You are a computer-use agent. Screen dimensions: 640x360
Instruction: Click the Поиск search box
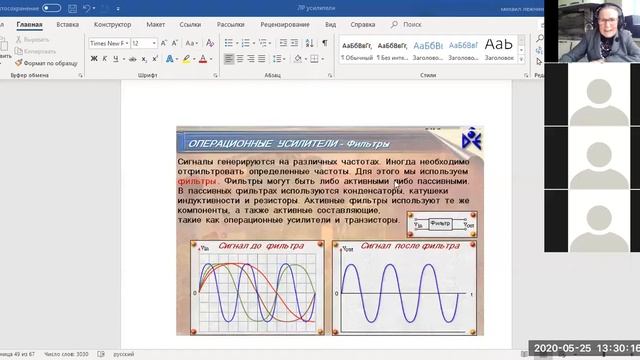[x=407, y=24]
